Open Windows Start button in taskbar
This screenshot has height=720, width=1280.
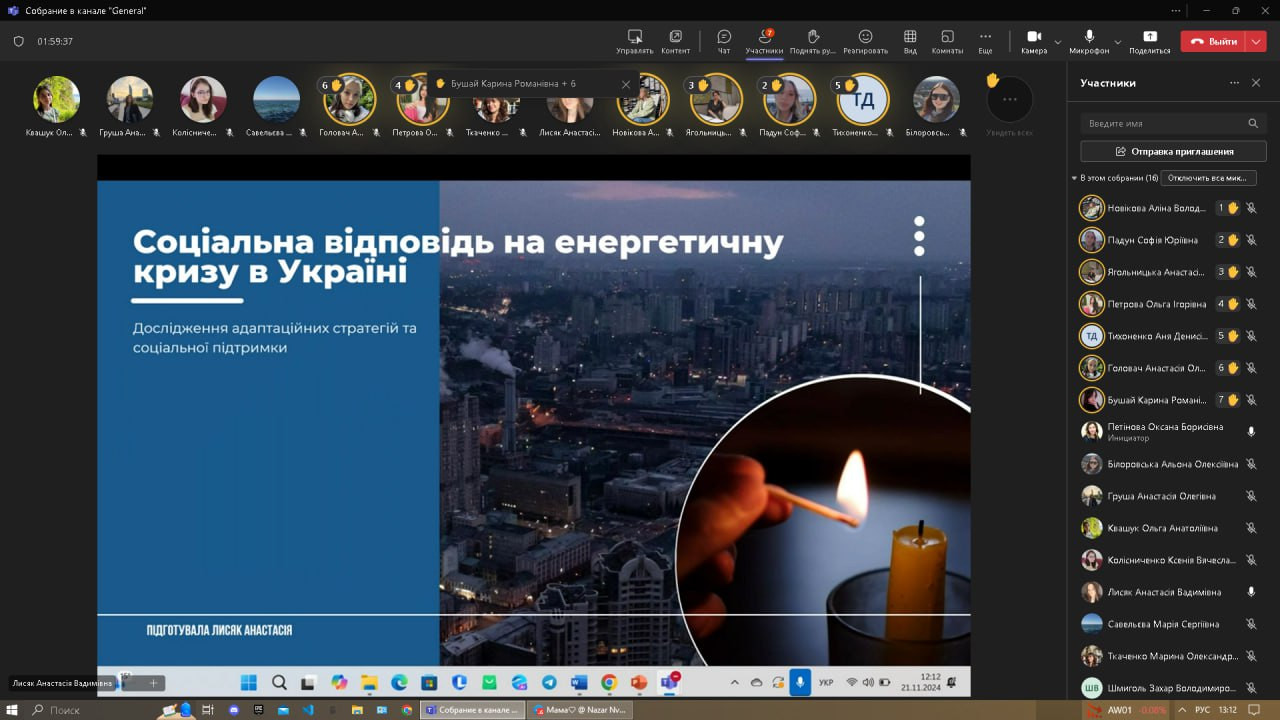coord(12,710)
